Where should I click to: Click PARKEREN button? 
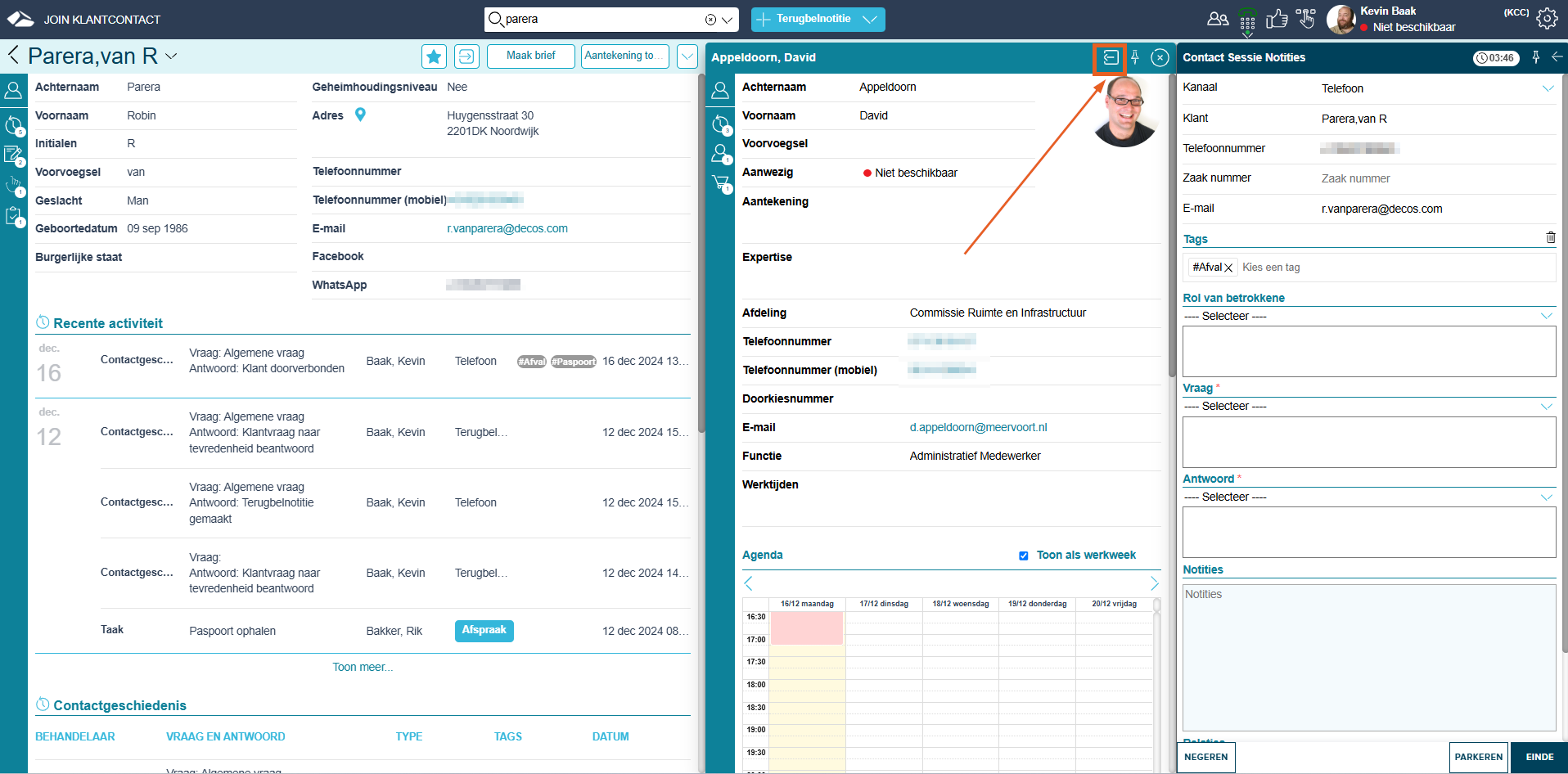click(x=1478, y=757)
